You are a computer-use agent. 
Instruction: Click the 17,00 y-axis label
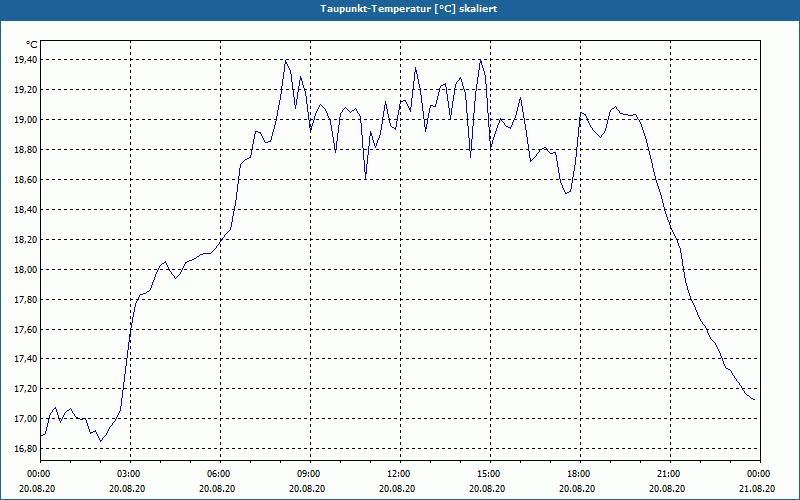26,419
